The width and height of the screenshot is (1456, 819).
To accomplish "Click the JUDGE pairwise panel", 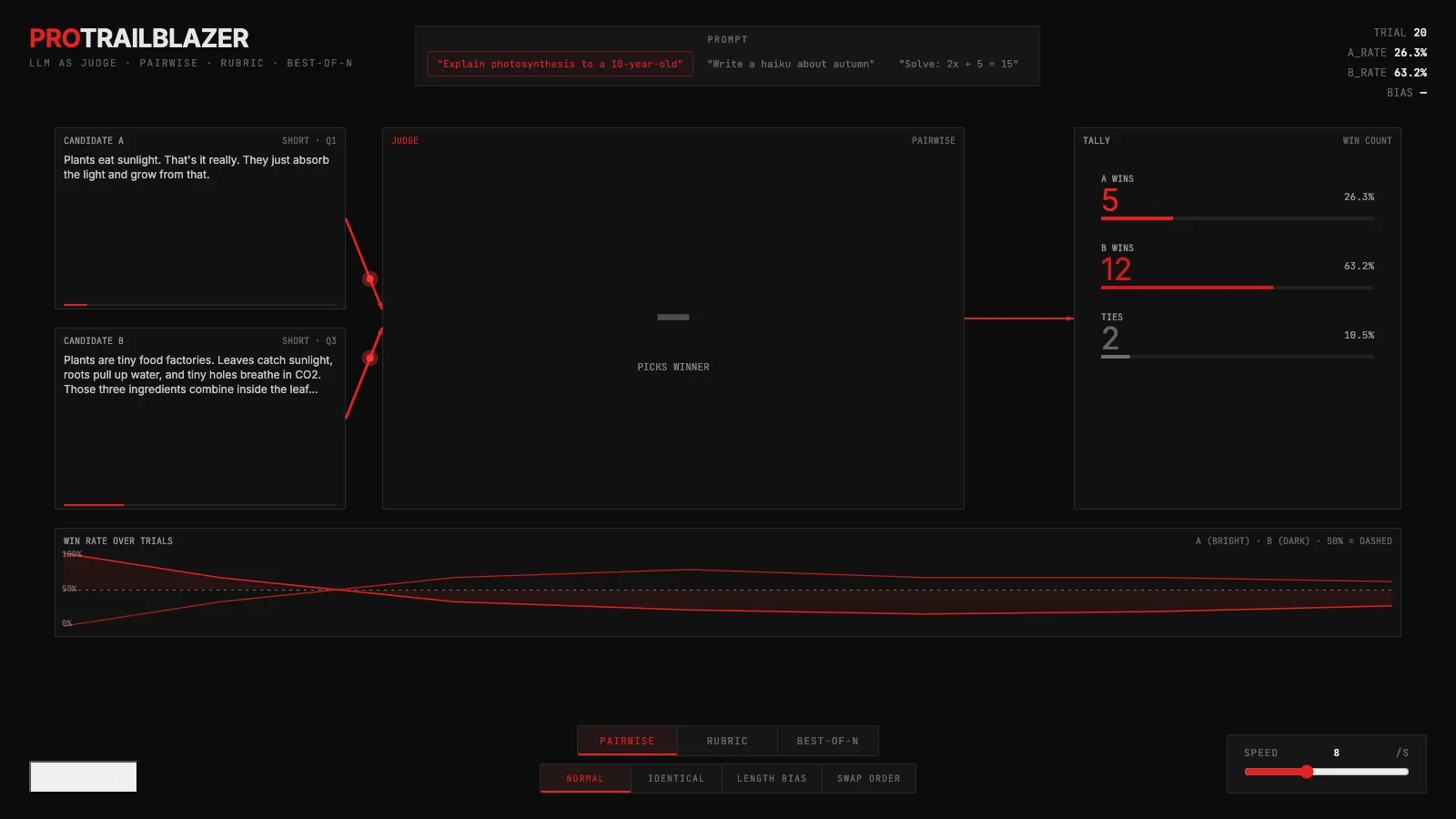I will click(673, 318).
